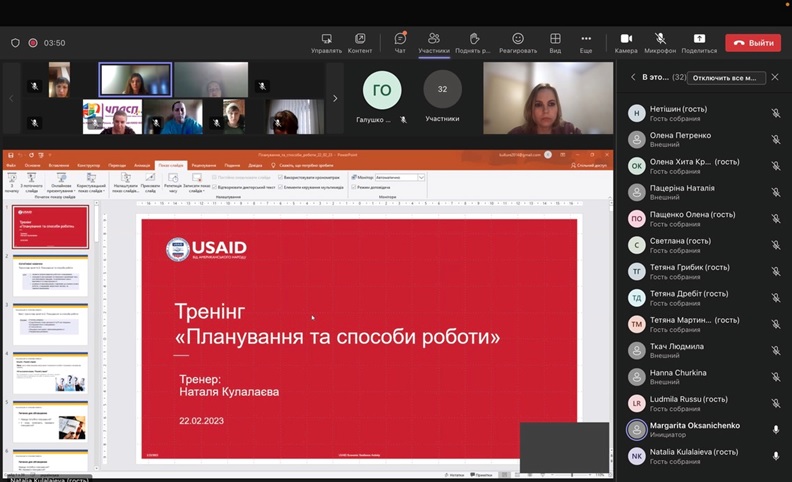
Task: Start slideshow З поточного слайда
Action: point(31,183)
